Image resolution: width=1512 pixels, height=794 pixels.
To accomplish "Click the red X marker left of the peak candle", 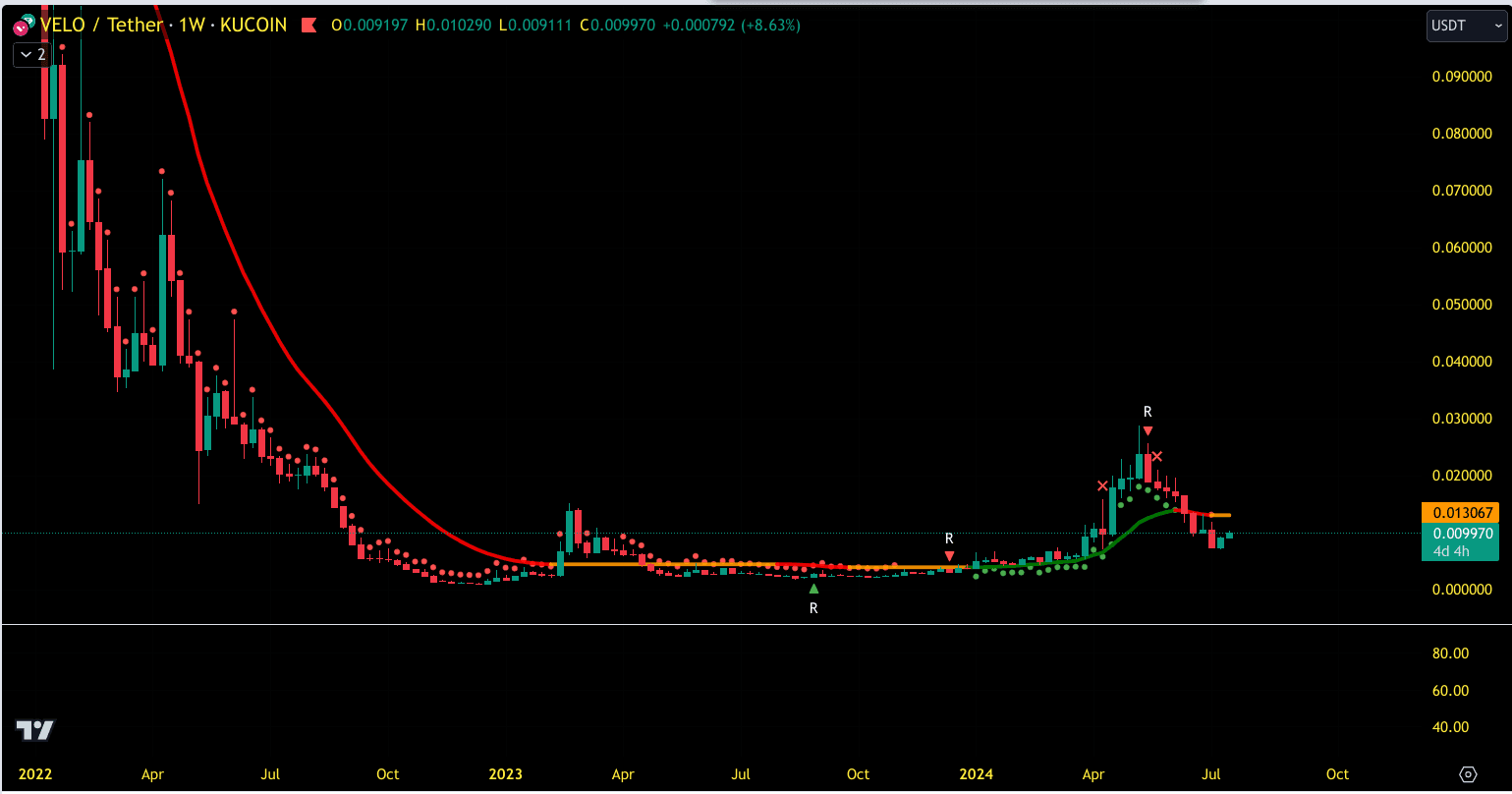I will (x=1102, y=485).
